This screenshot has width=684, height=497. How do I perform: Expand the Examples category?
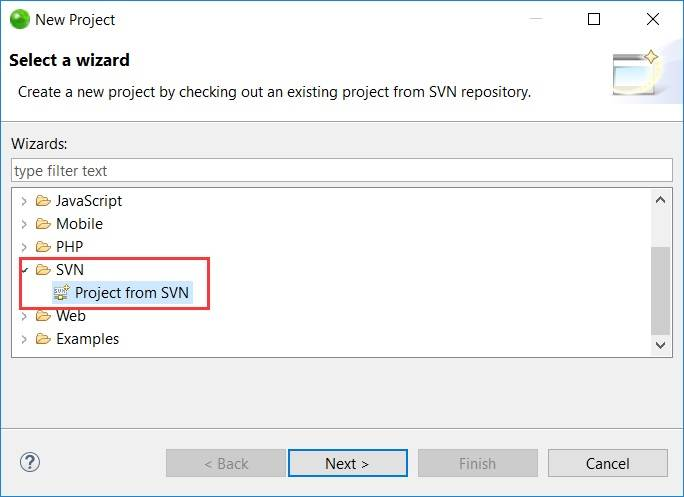(x=25, y=339)
